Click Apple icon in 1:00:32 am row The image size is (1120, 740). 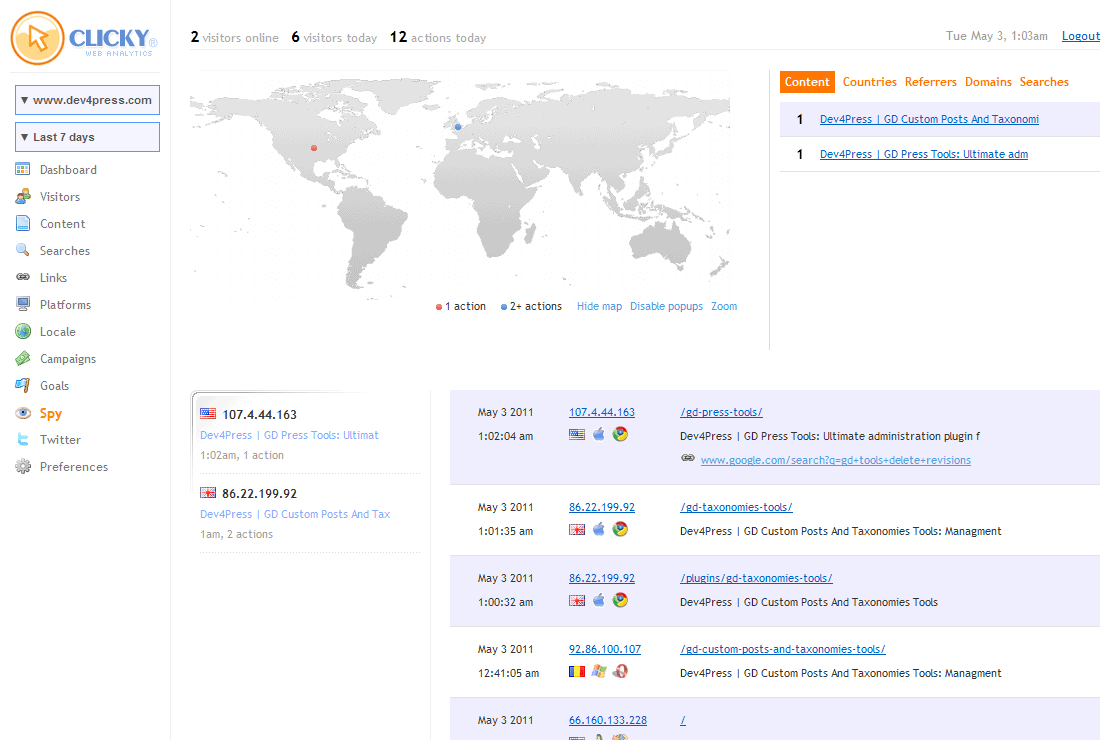click(599, 600)
